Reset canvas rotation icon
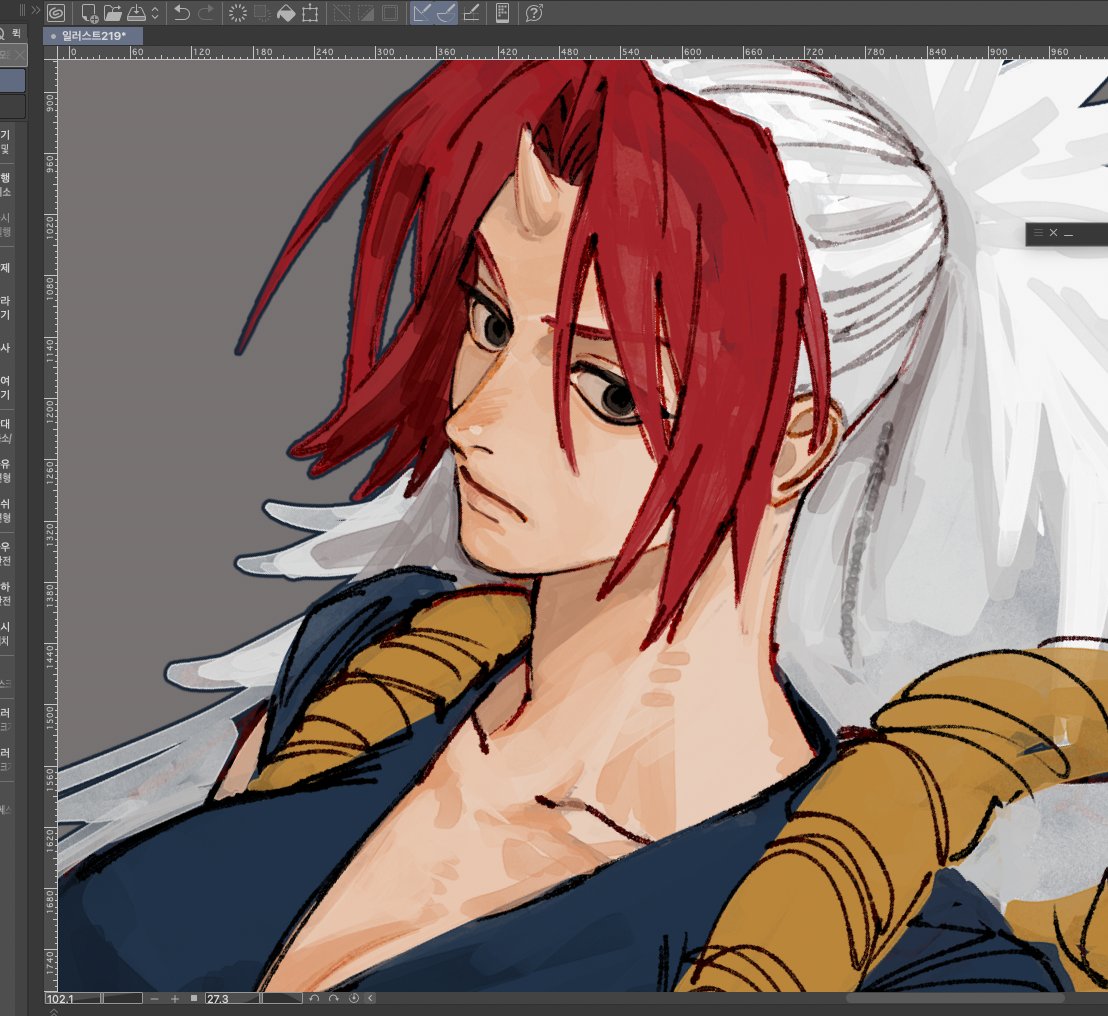 click(x=353, y=998)
